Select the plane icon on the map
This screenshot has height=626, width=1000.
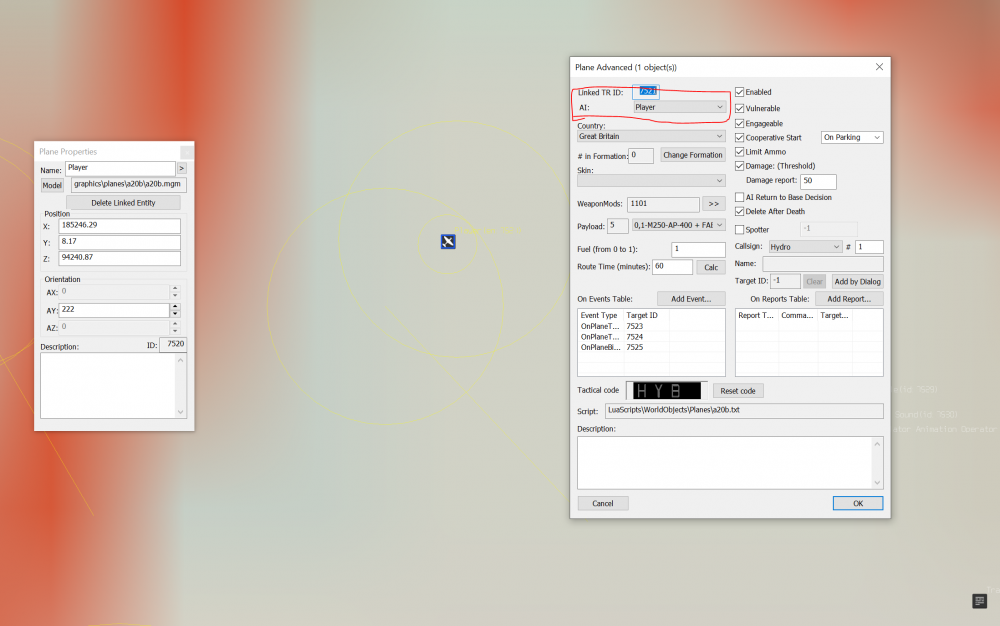coord(449,242)
